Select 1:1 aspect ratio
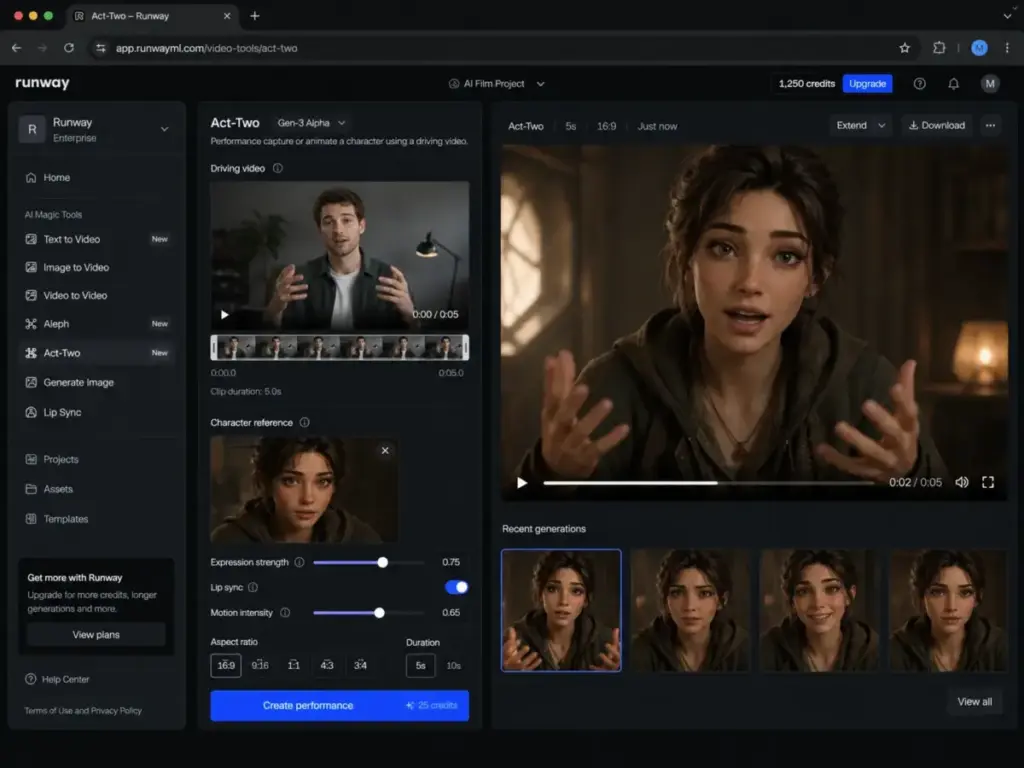Image resolution: width=1024 pixels, height=768 pixels. point(294,665)
